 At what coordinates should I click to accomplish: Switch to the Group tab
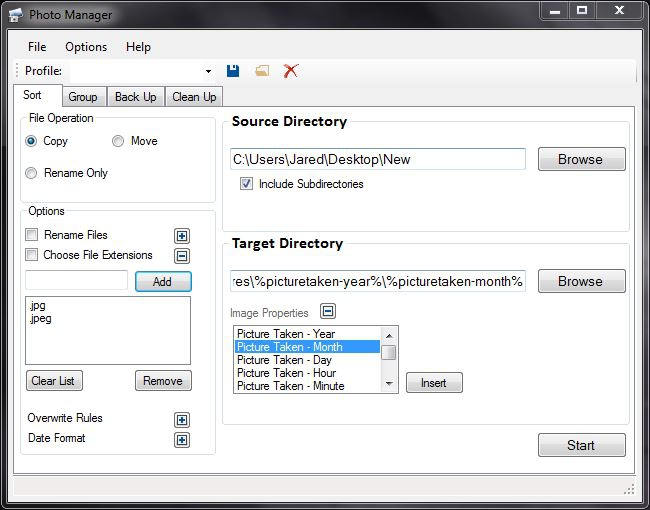pyautogui.click(x=84, y=97)
